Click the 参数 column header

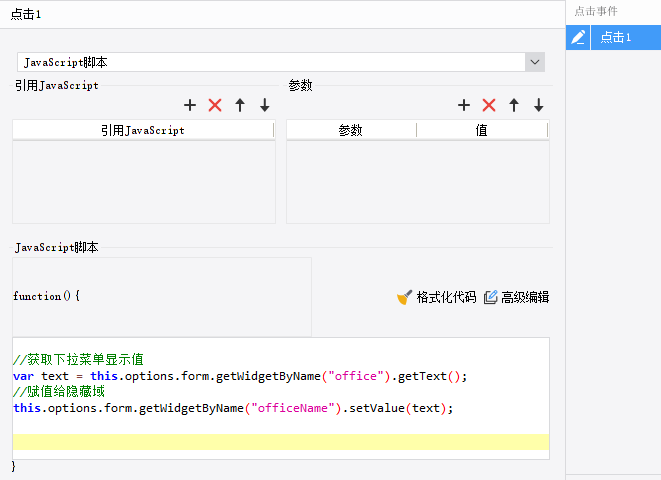pyautogui.click(x=351, y=130)
